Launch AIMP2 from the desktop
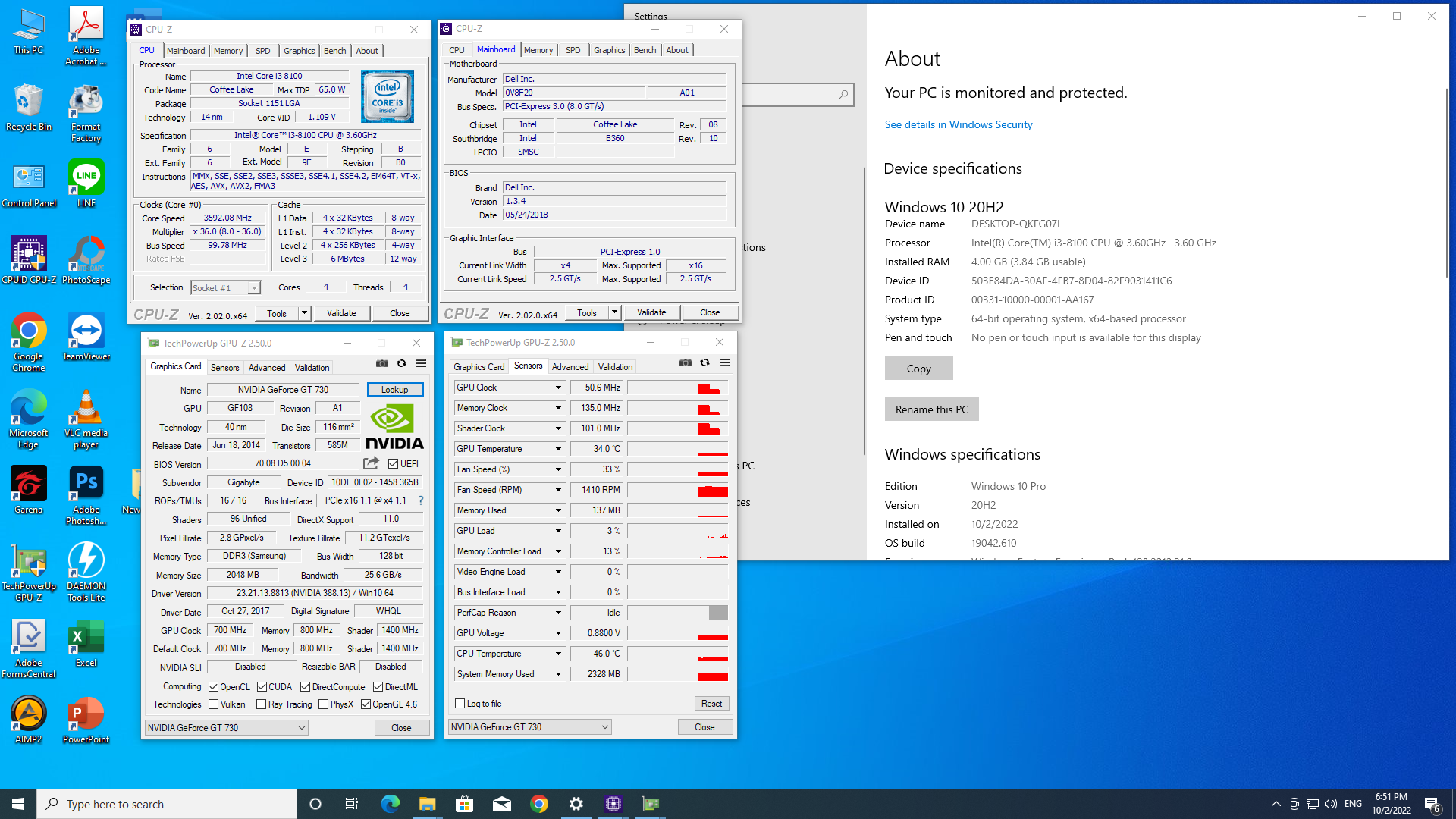 (29, 720)
